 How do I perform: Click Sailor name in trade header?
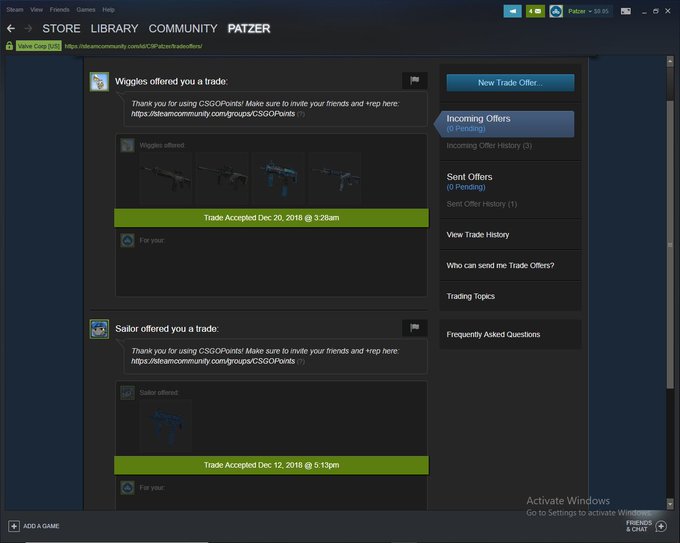[127, 329]
